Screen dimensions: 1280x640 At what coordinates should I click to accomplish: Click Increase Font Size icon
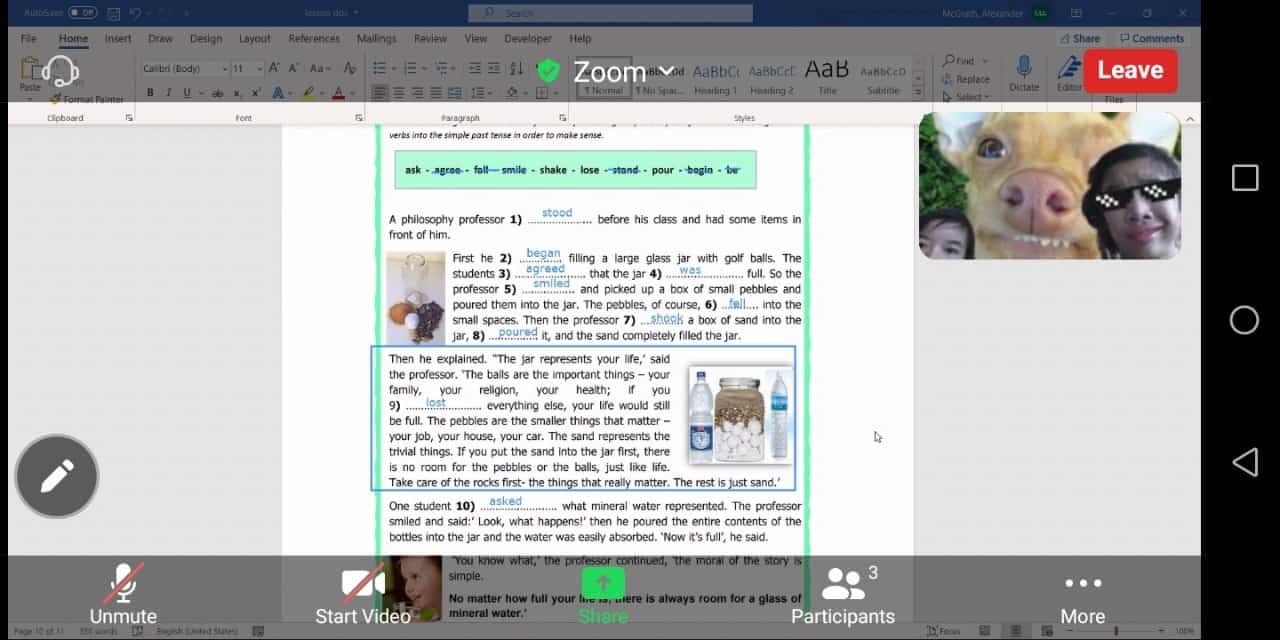point(274,68)
